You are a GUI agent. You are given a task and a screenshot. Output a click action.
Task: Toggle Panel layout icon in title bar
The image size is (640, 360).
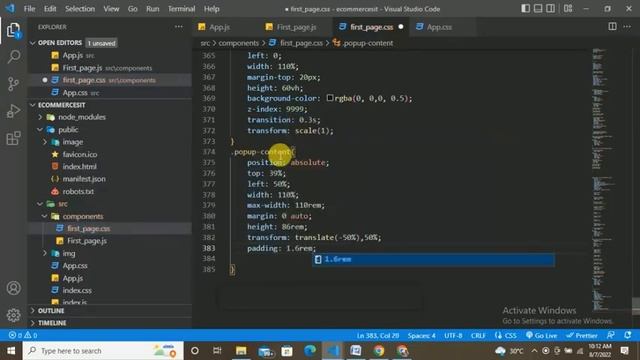coord(538,8)
